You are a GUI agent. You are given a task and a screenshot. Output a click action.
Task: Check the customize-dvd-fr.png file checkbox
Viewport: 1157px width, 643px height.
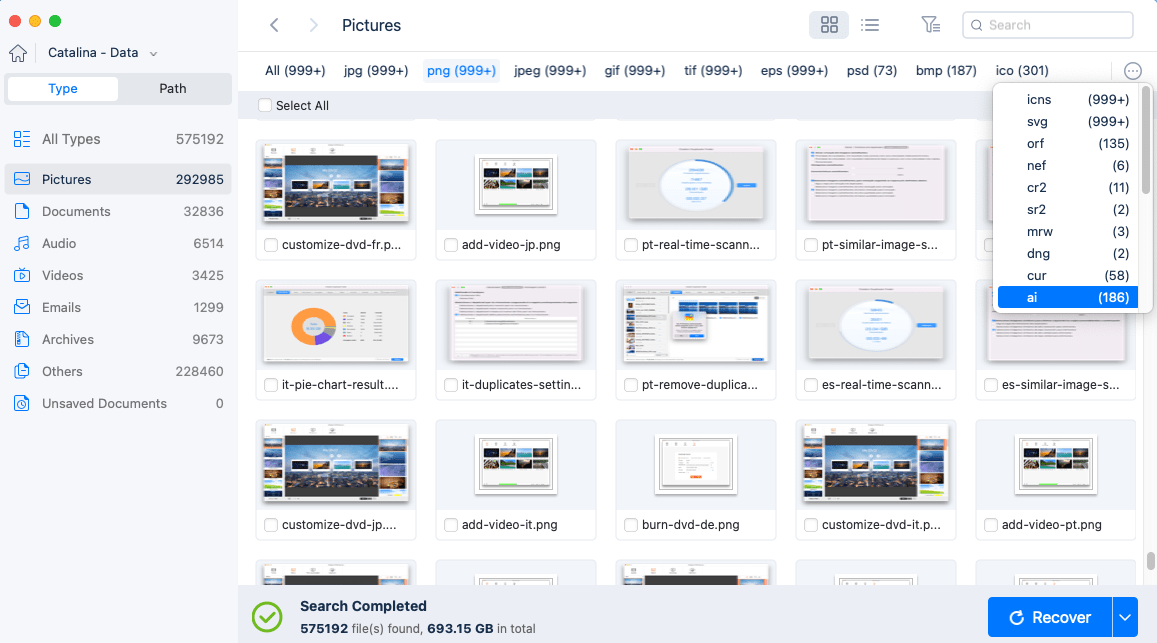click(271, 245)
